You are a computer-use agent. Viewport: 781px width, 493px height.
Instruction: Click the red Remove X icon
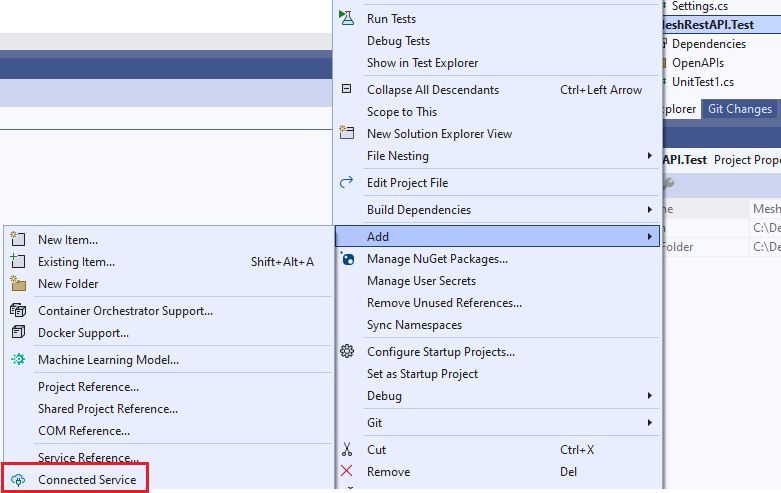(347, 471)
